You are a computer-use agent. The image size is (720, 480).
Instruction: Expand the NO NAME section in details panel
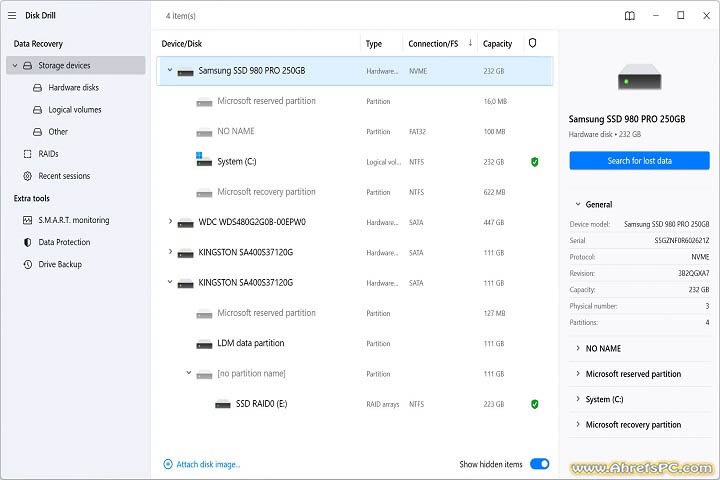[578, 348]
